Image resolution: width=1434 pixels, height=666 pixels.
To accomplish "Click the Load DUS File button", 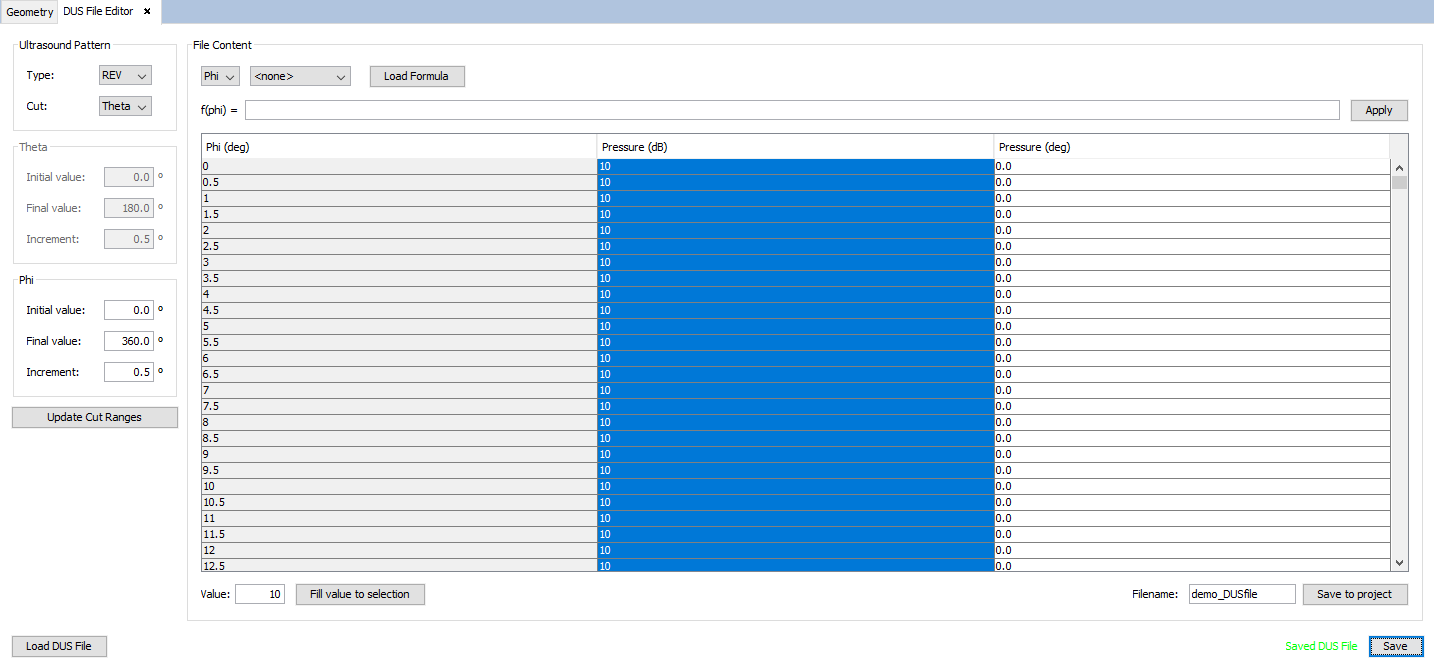I will 59,646.
